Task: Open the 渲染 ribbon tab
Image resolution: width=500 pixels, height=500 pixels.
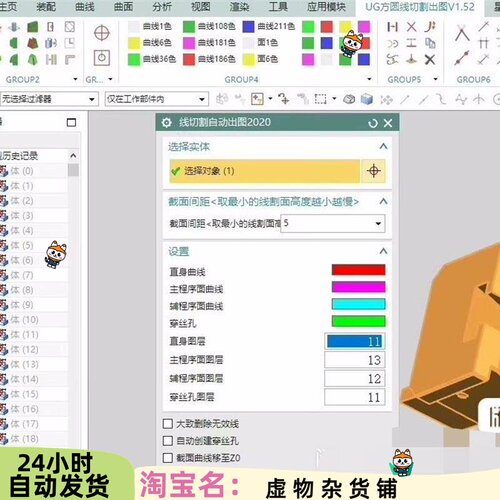Action: pos(239,7)
